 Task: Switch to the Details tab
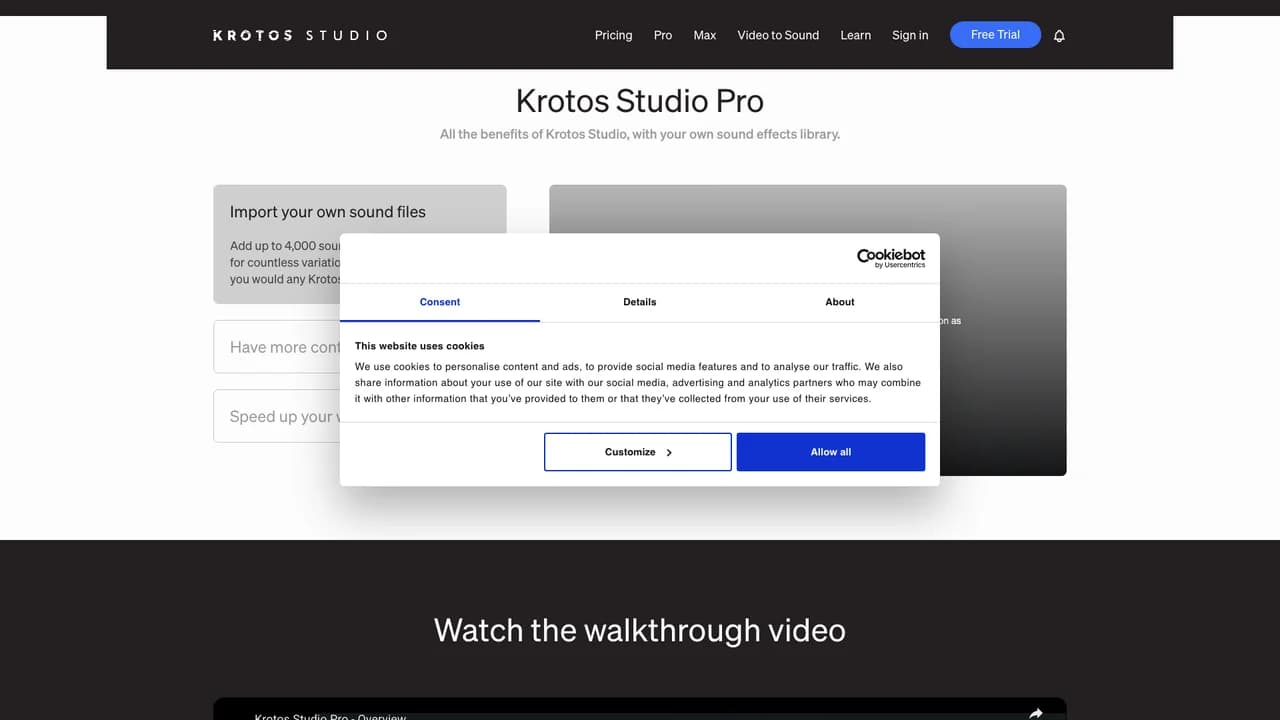point(640,302)
